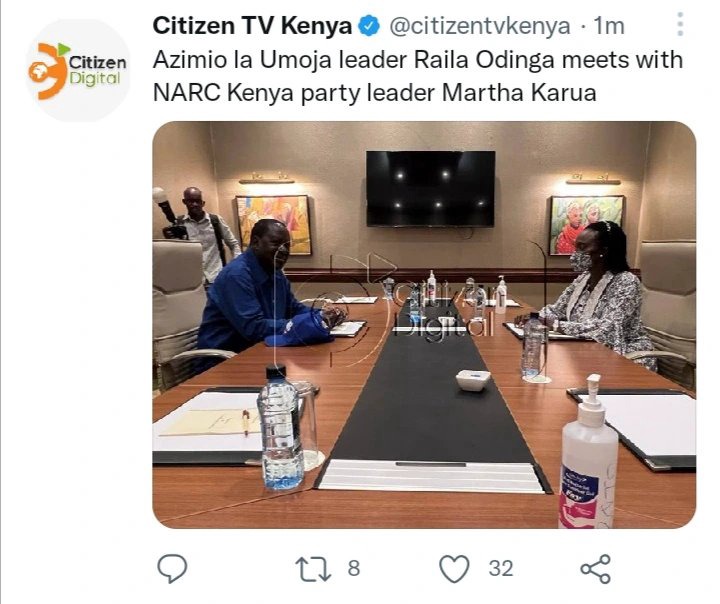The width and height of the screenshot is (720, 604).
Task: Open the Citizen TV Kenya display name
Action: pyautogui.click(x=252, y=26)
